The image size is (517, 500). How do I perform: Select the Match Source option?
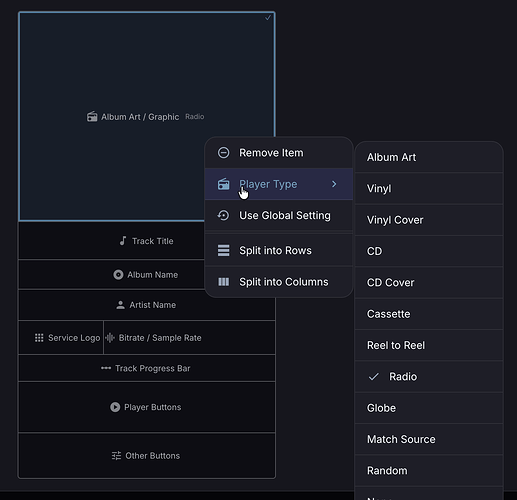coord(429,439)
